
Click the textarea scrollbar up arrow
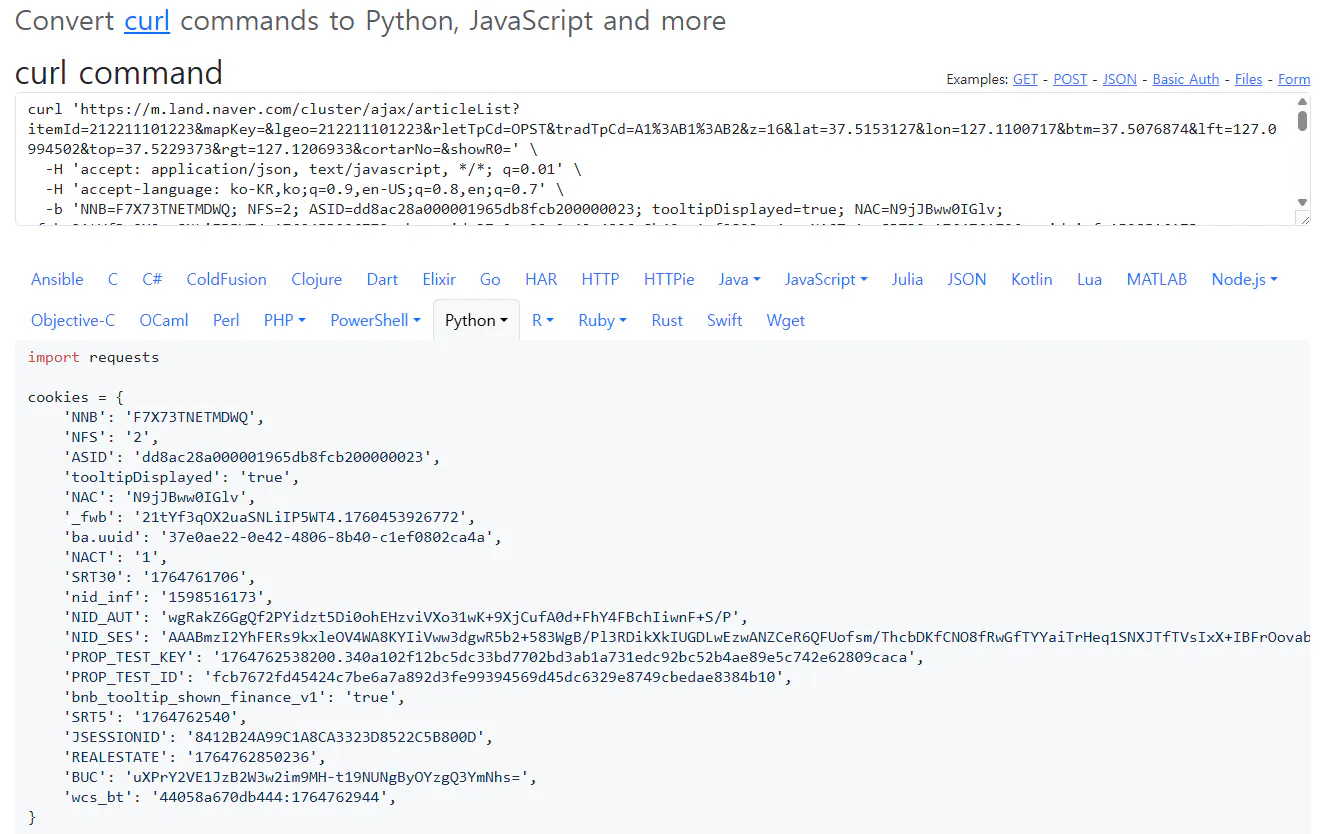[x=1302, y=102]
